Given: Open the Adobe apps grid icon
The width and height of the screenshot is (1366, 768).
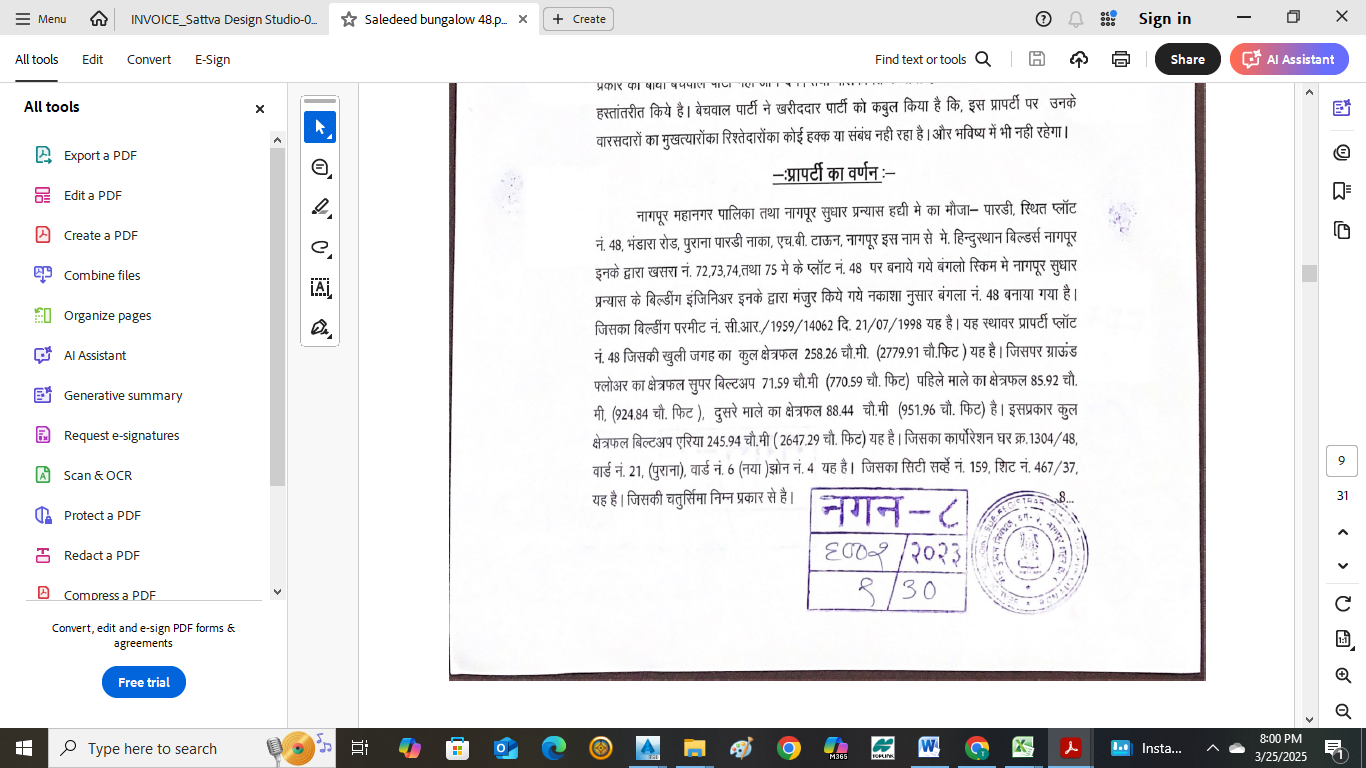Looking at the screenshot, I should (1108, 19).
